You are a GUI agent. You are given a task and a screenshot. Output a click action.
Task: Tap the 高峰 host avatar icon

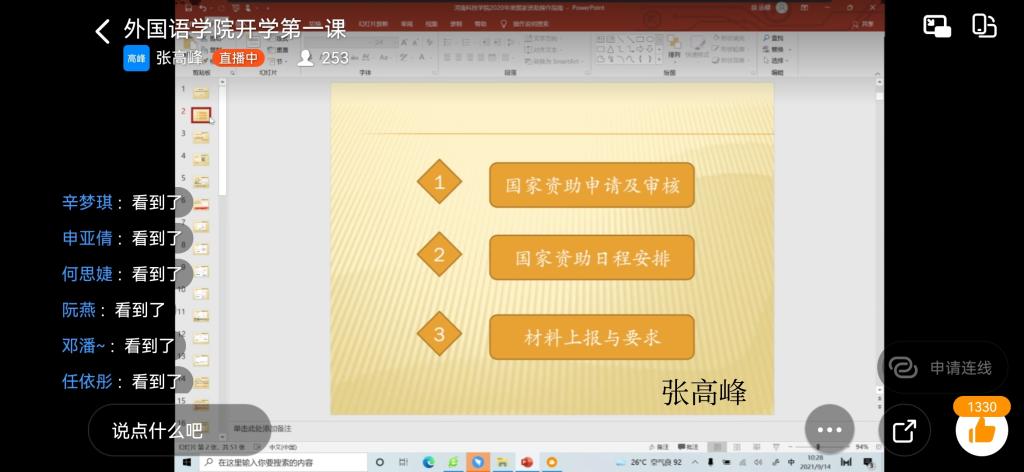(x=136, y=58)
